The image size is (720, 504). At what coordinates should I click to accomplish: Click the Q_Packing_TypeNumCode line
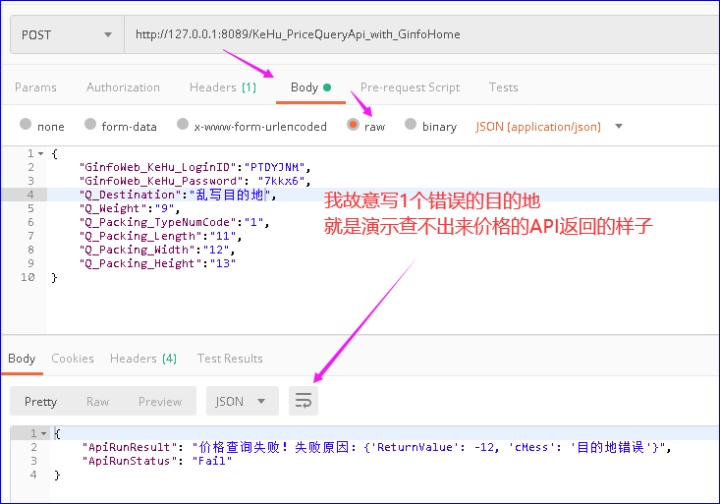pyautogui.click(x=174, y=222)
